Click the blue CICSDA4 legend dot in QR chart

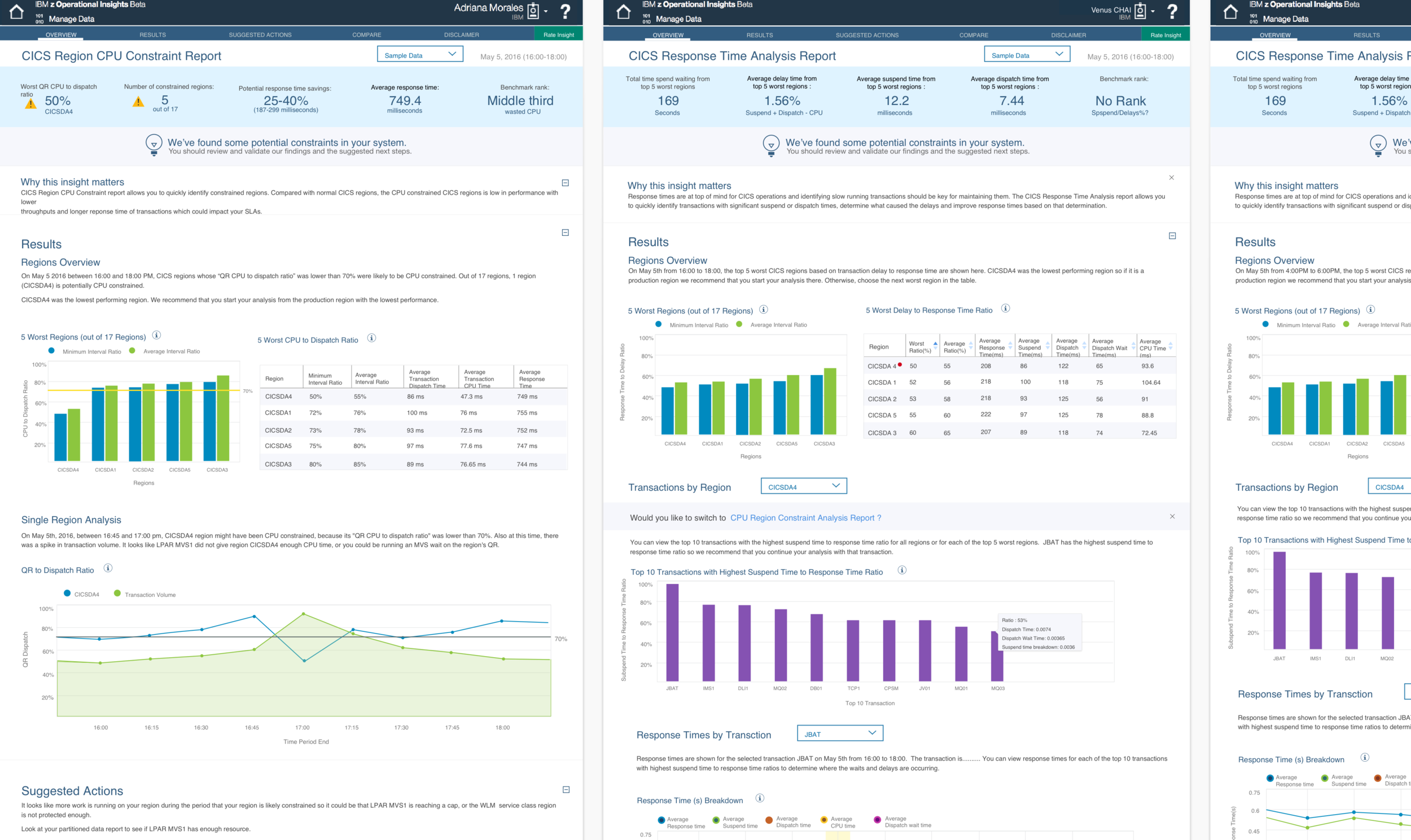[x=67, y=593]
